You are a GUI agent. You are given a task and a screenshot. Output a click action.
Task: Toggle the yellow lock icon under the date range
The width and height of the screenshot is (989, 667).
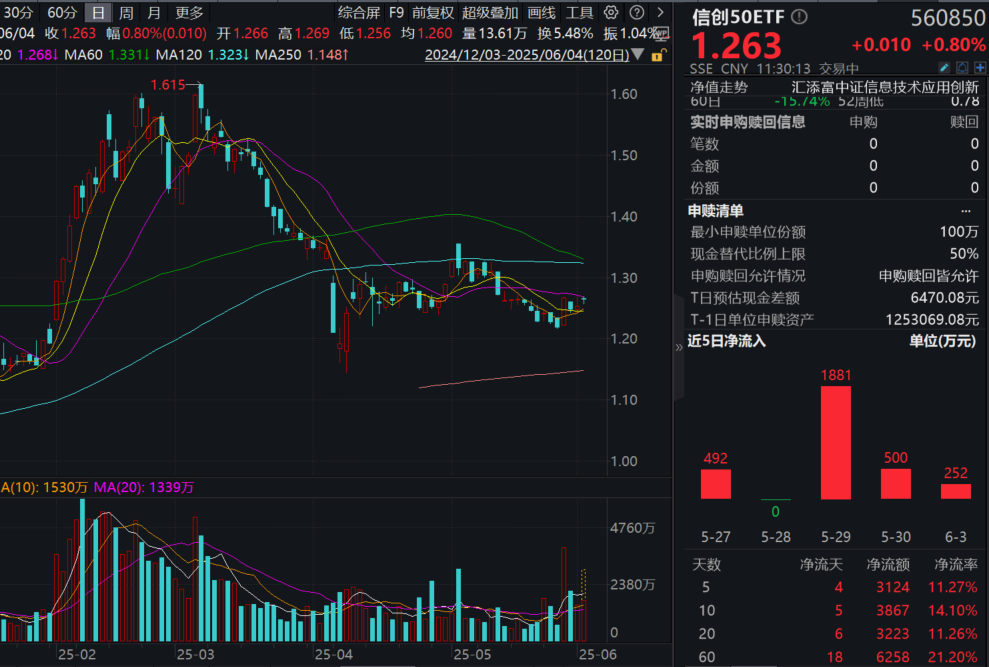[x=657, y=58]
